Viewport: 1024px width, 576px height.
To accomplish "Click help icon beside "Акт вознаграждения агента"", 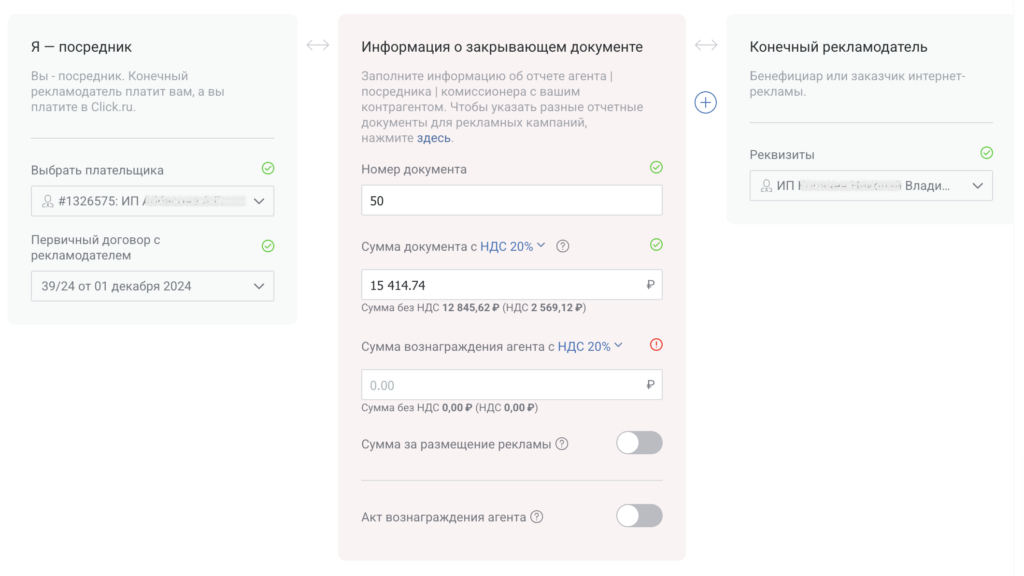I will pyautogui.click(x=537, y=517).
